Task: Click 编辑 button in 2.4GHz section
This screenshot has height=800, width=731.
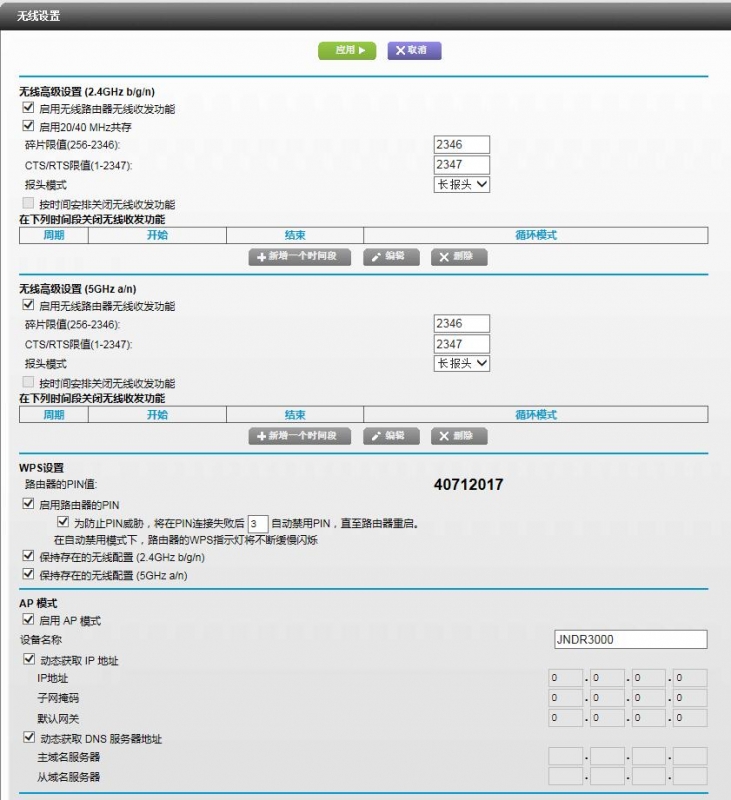Action: [391, 257]
